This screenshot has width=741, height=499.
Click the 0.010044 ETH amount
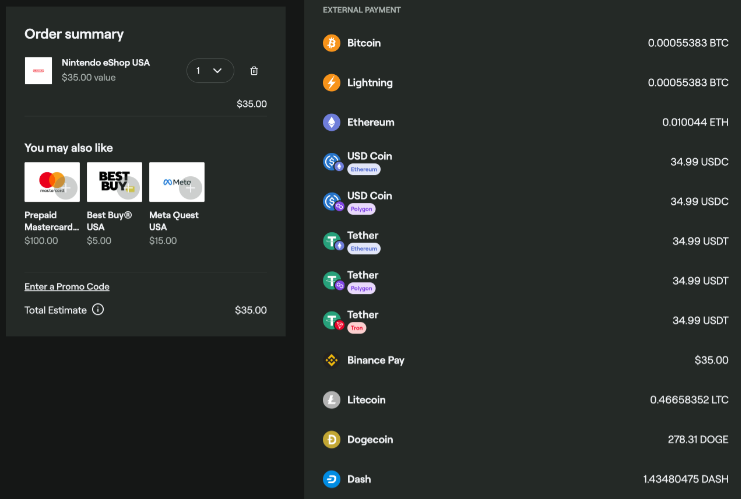point(695,122)
